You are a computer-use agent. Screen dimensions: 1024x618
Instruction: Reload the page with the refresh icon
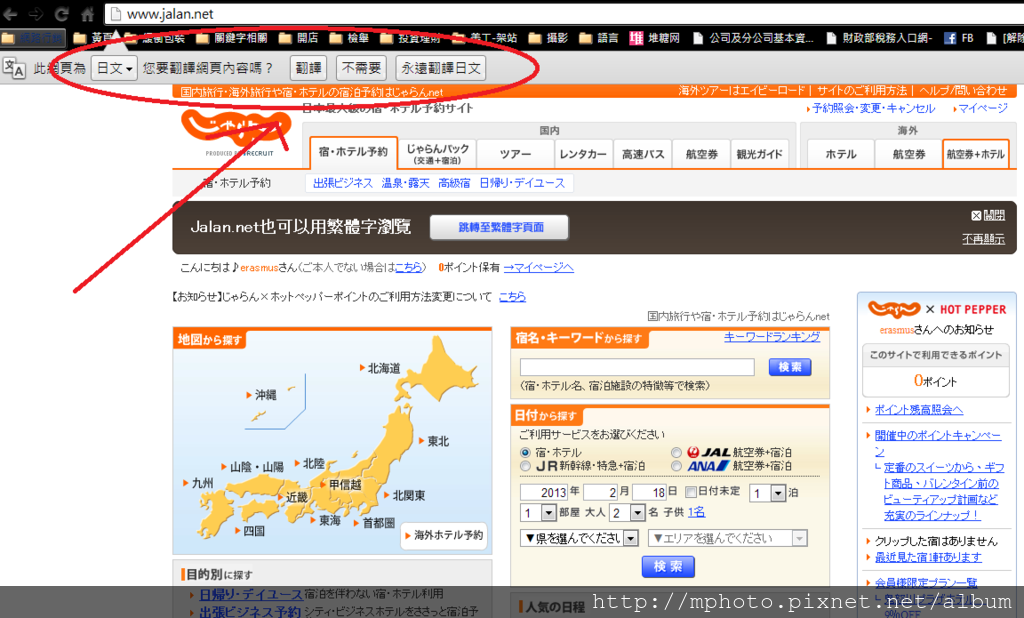[62, 14]
